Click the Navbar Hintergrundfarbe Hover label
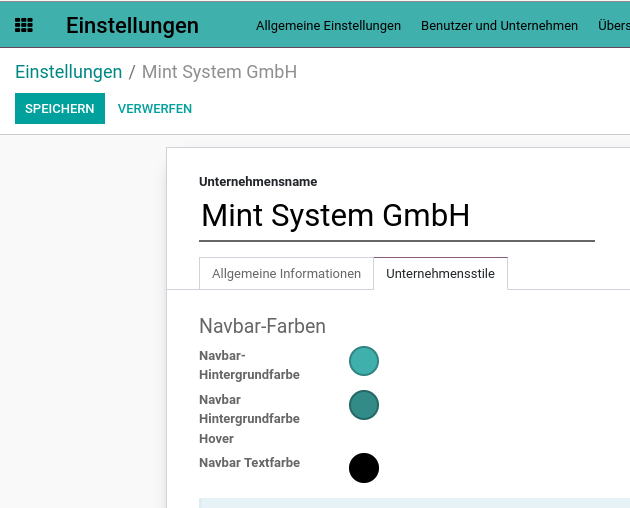The image size is (630, 508). (x=249, y=419)
